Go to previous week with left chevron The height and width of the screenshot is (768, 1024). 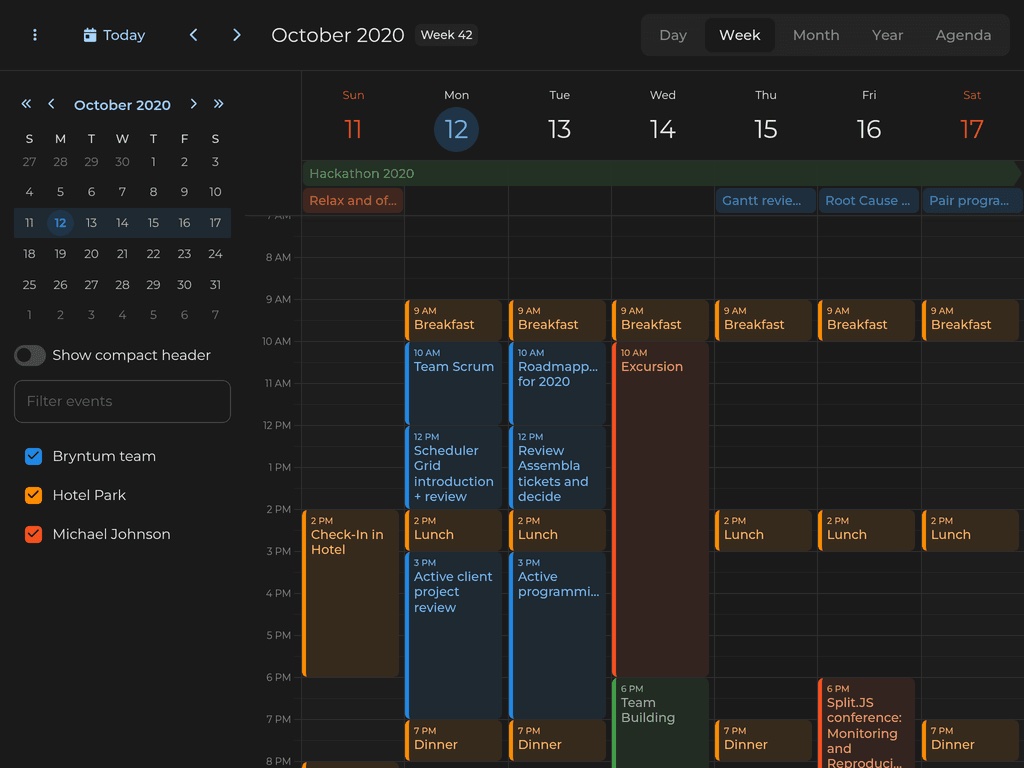193,35
